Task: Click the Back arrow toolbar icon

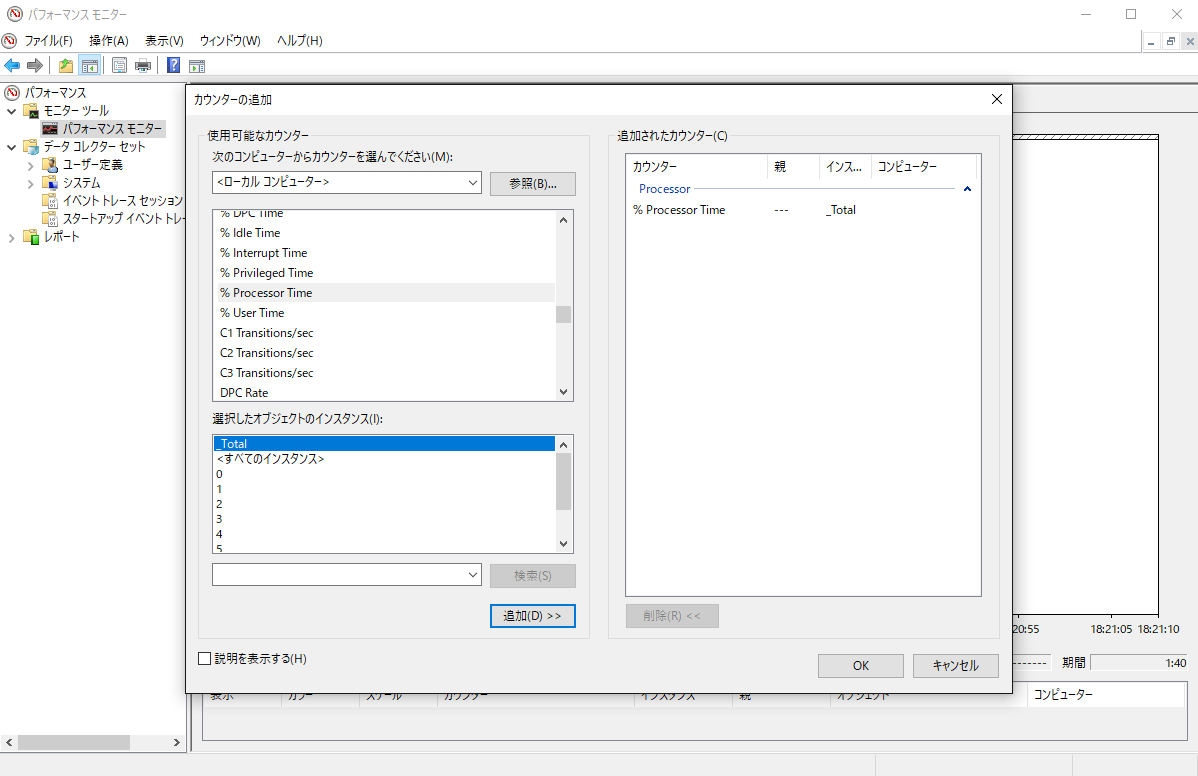Action: click(12, 66)
